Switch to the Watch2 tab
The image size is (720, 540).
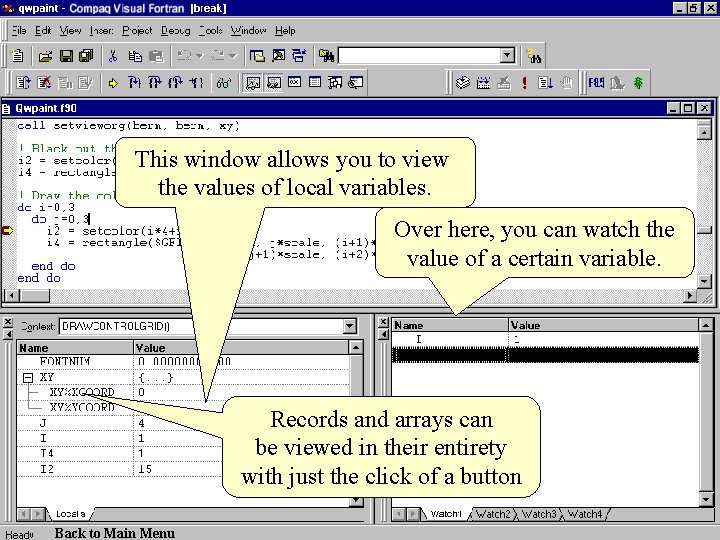pyautogui.click(x=493, y=514)
